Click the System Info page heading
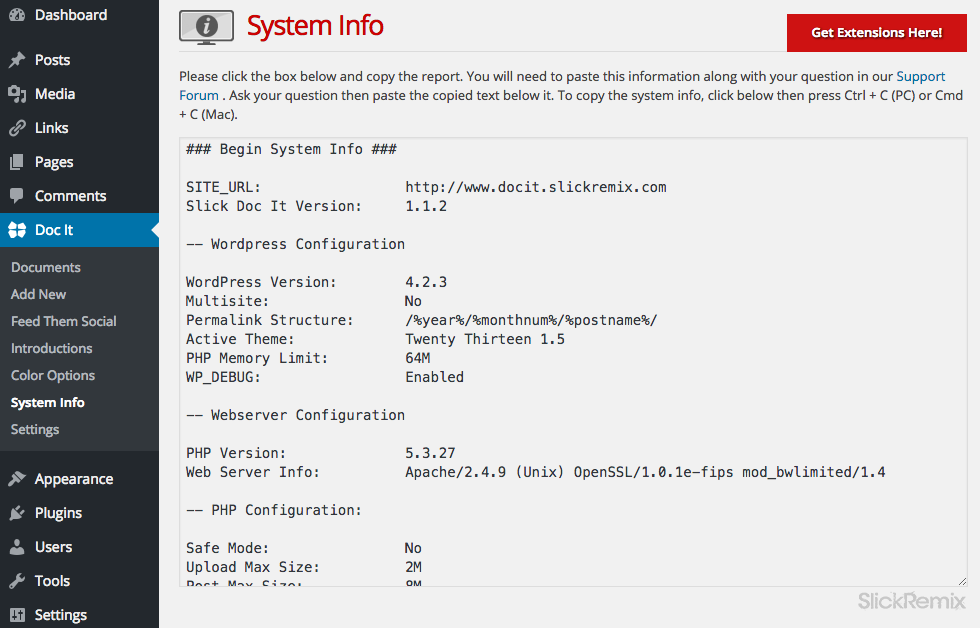The width and height of the screenshot is (980, 628). (x=315, y=26)
